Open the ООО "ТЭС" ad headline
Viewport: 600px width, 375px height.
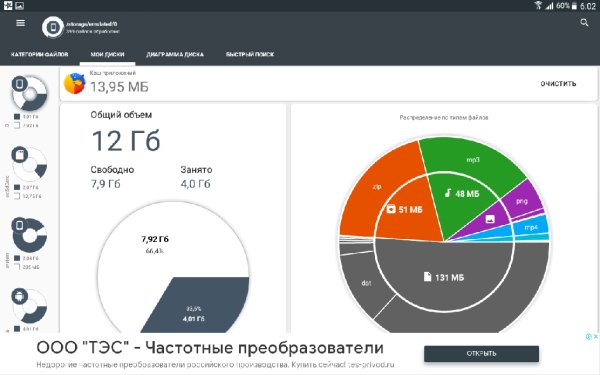click(x=210, y=348)
